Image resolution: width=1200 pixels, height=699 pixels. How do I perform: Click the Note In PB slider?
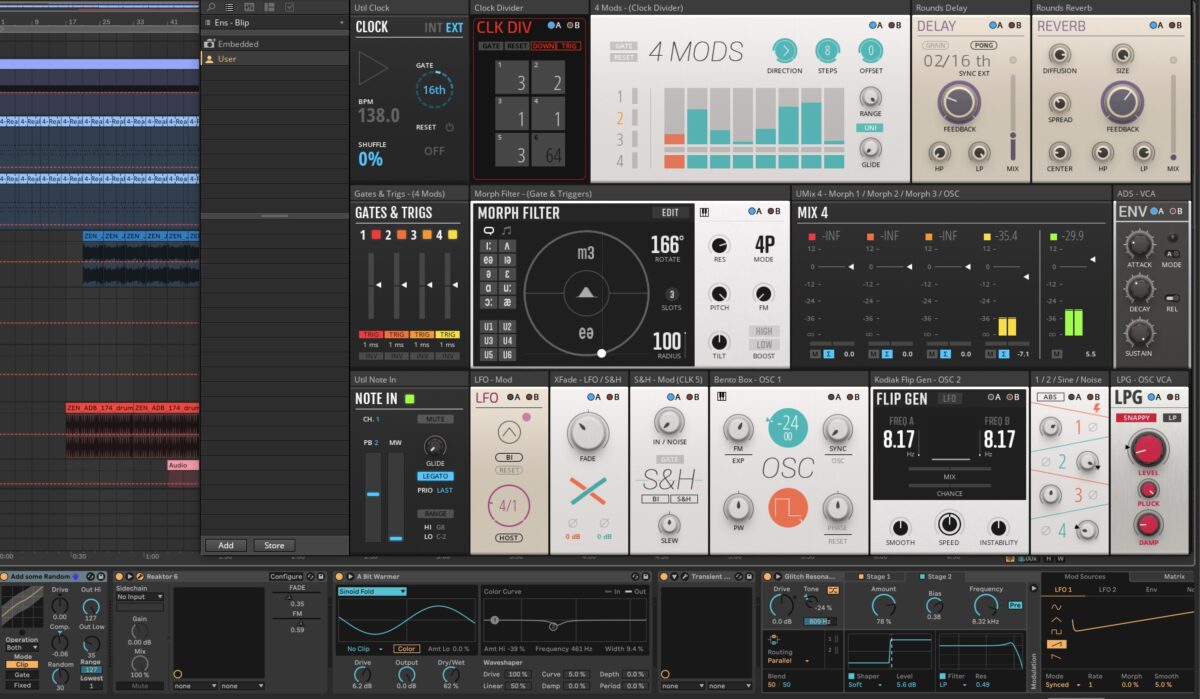coord(373,495)
